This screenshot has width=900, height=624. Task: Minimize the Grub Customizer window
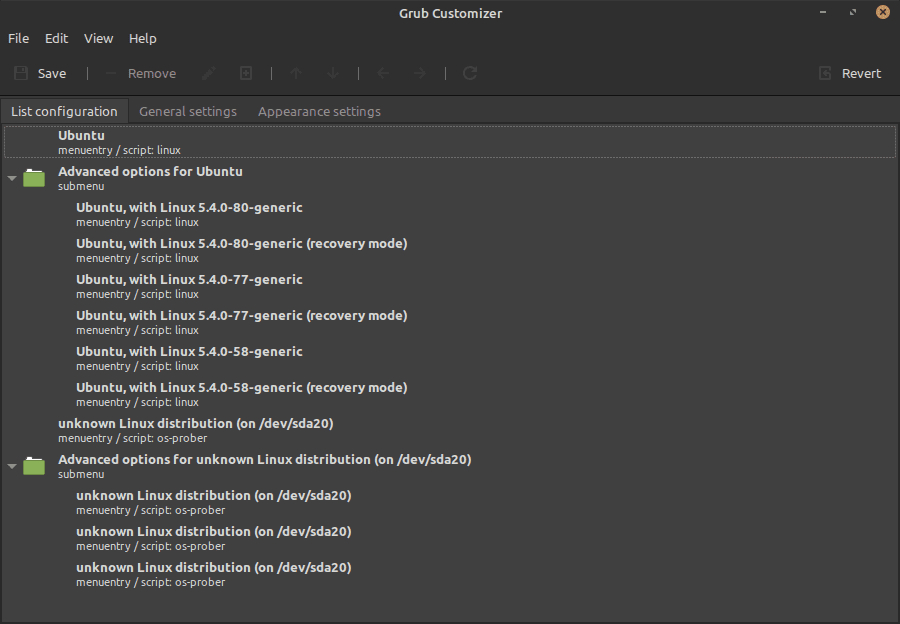point(823,12)
